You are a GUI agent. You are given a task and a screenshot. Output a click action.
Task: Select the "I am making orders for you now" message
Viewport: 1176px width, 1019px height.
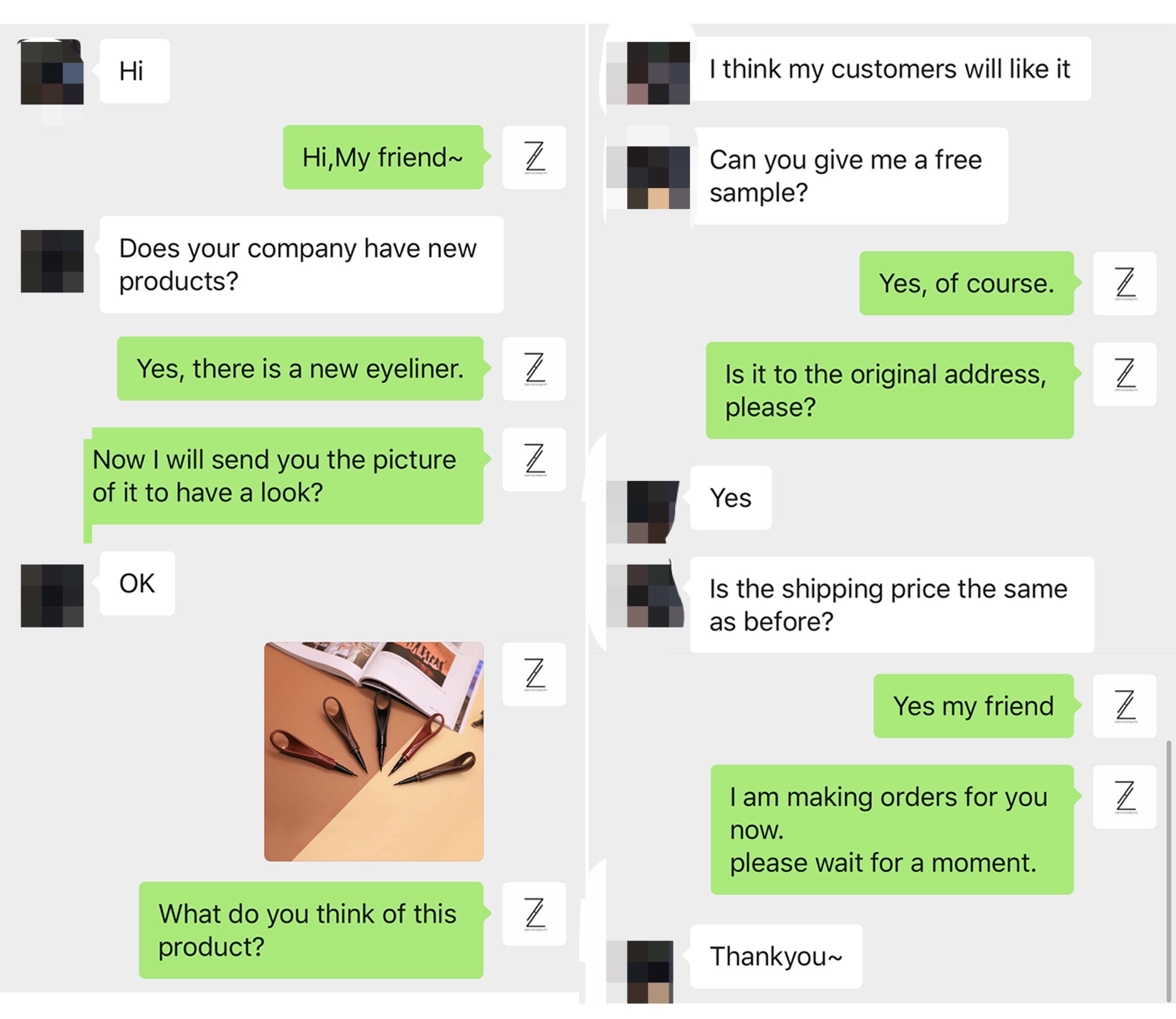pos(892,829)
